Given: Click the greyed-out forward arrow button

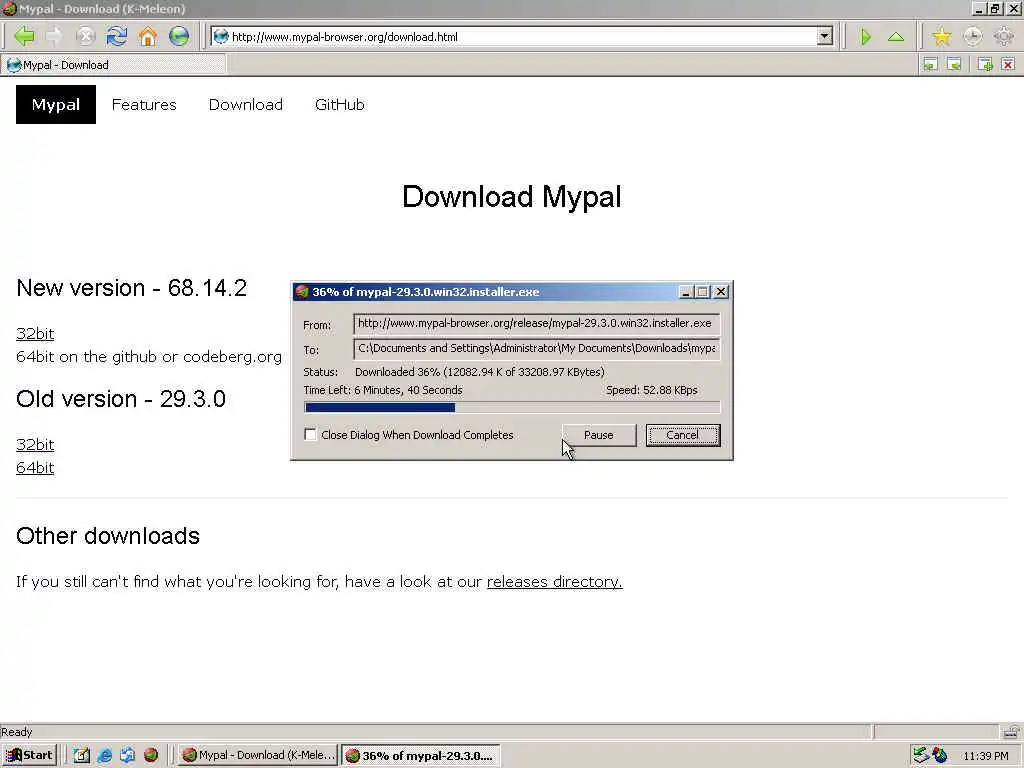Looking at the screenshot, I should click(x=55, y=37).
